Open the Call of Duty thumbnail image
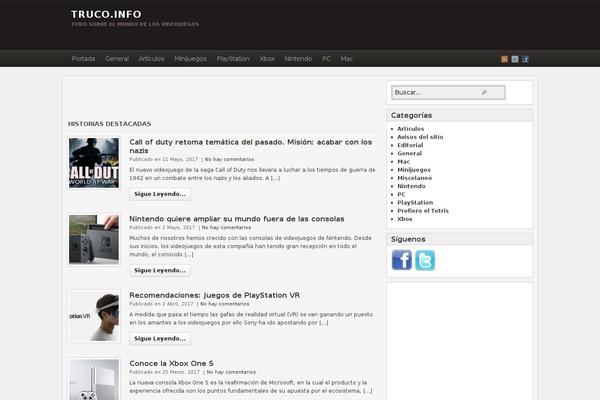The width and height of the screenshot is (600, 400). (94, 163)
